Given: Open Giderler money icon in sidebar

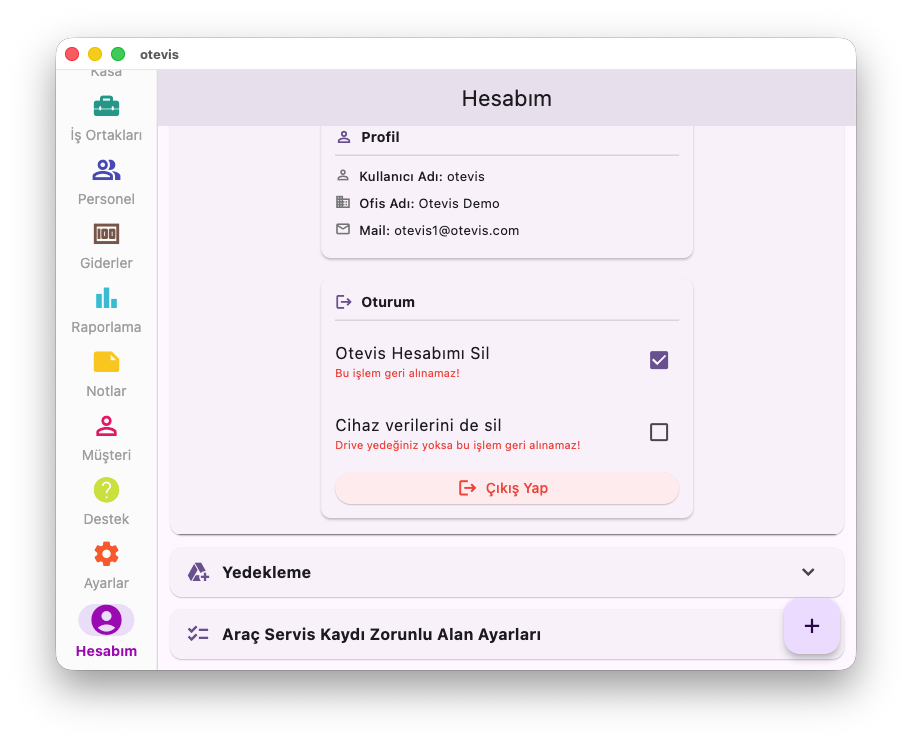Looking at the screenshot, I should tap(106, 234).
